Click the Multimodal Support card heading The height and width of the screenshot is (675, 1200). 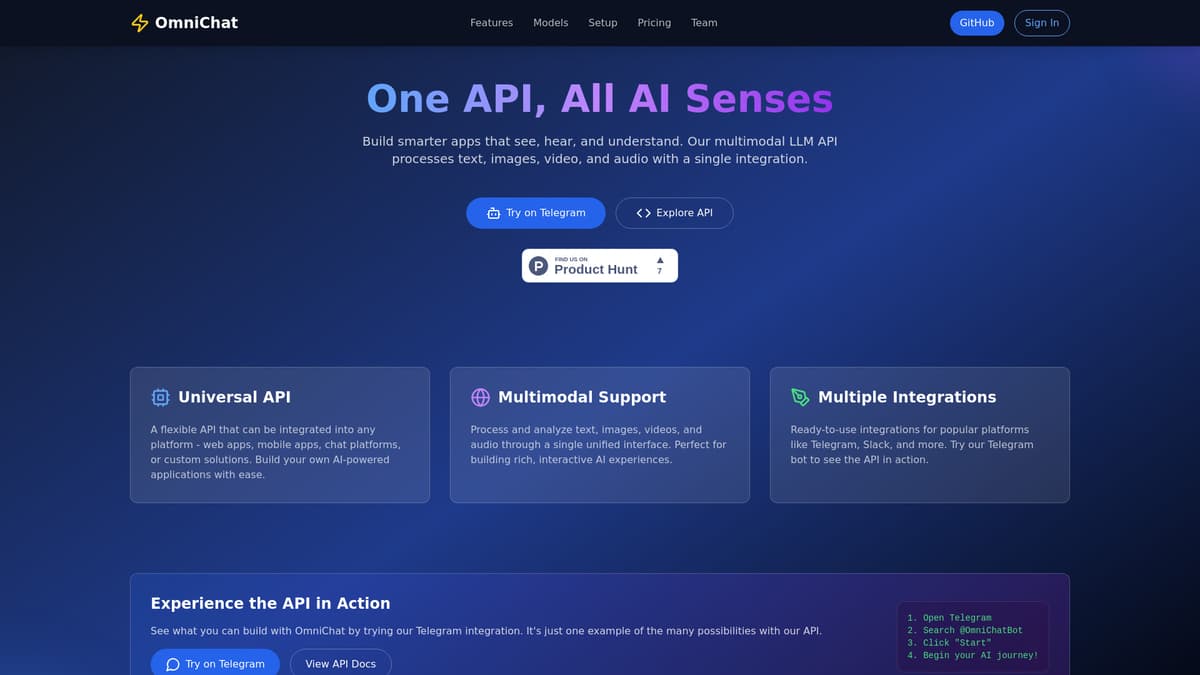pyautogui.click(x=582, y=397)
